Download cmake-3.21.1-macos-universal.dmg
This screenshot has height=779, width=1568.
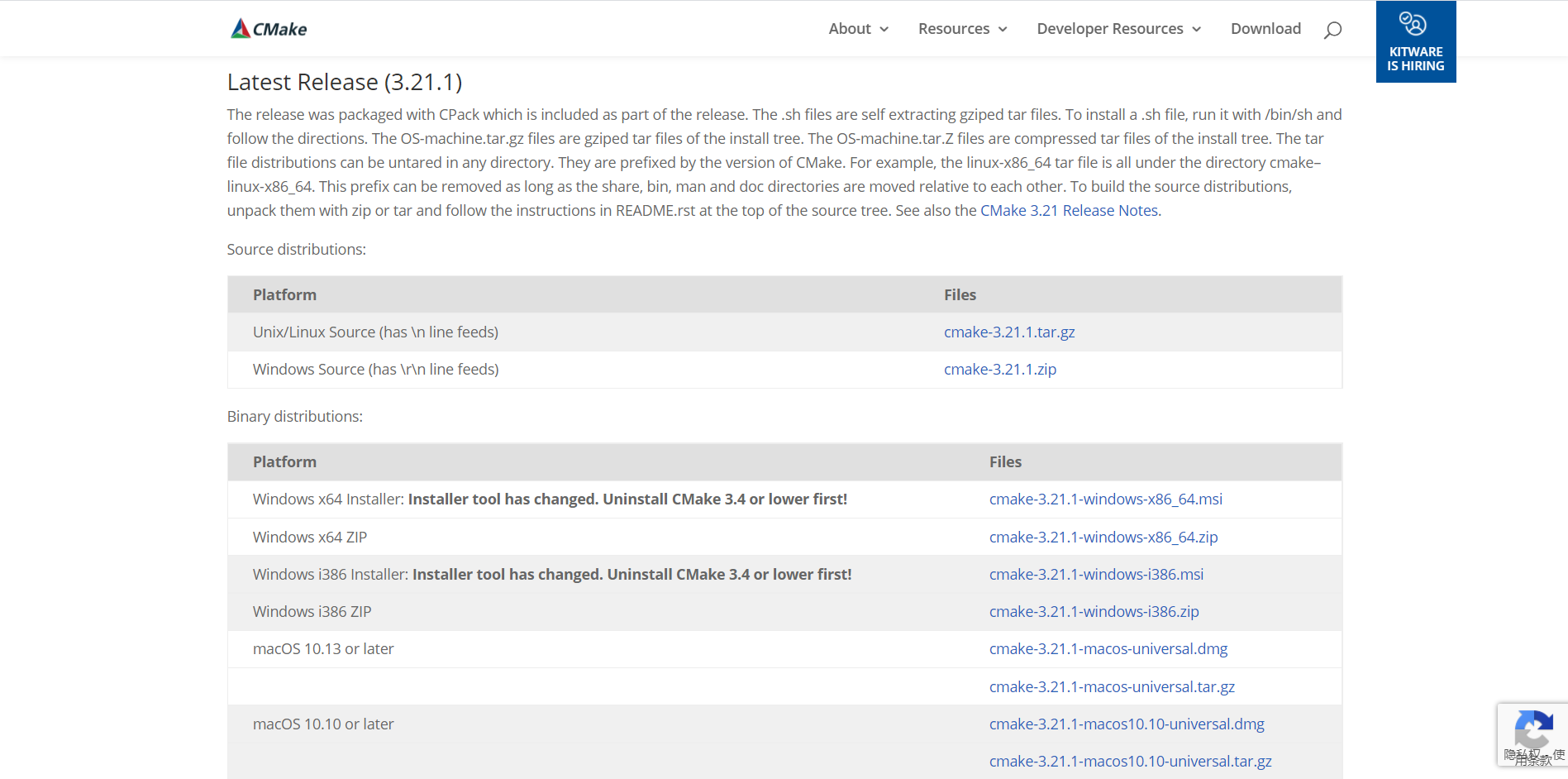pyautogui.click(x=1108, y=649)
